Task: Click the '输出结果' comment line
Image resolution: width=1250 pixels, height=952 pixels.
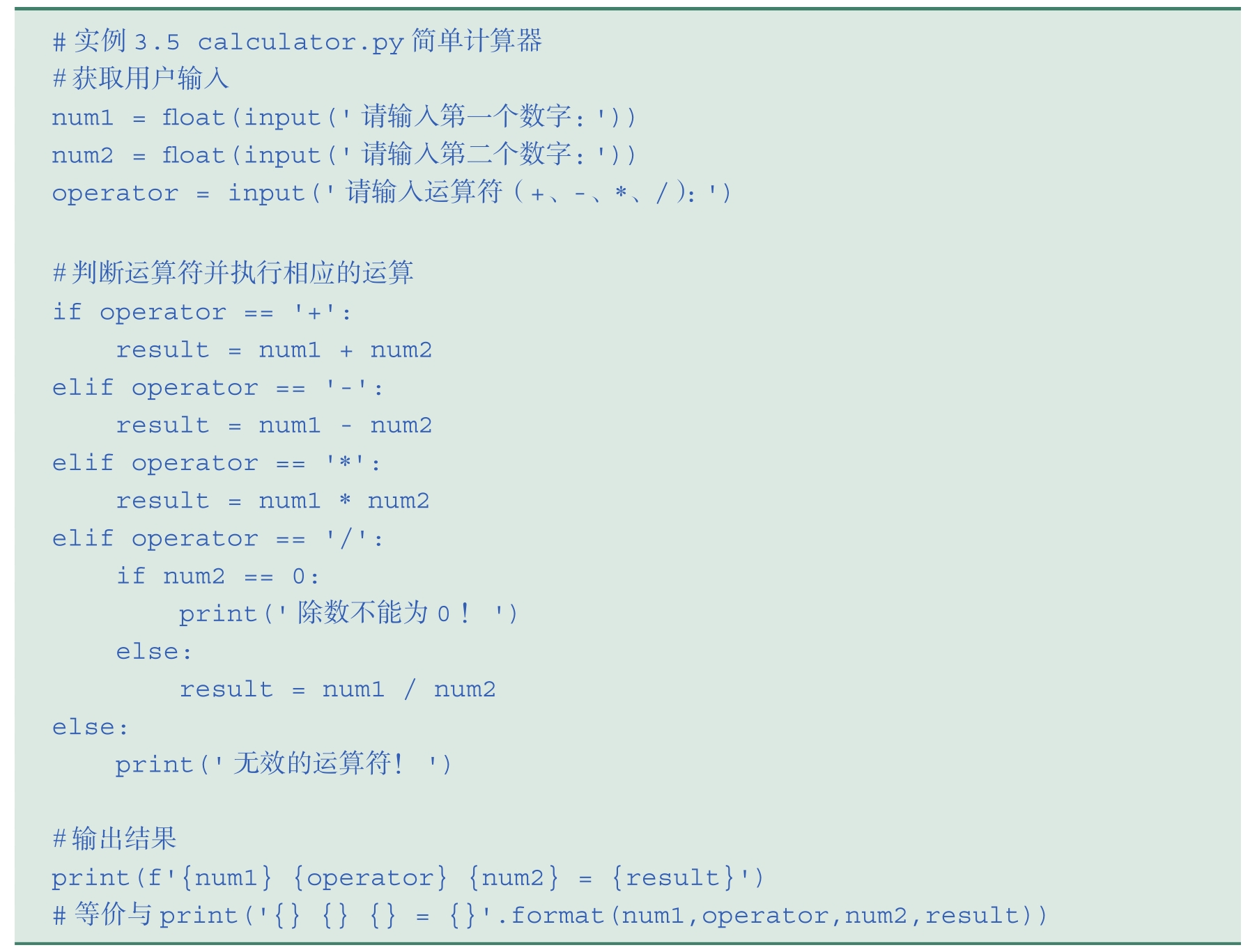Action: point(115,839)
